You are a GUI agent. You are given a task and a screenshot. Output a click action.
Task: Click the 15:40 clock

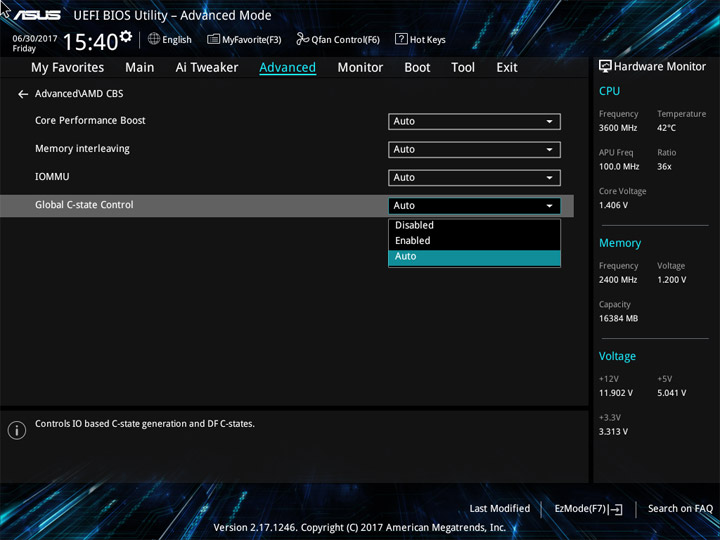point(91,42)
